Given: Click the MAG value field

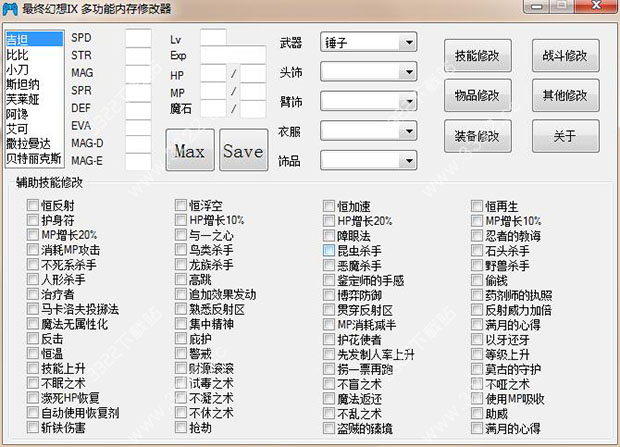Looking at the screenshot, I should (x=138, y=74).
